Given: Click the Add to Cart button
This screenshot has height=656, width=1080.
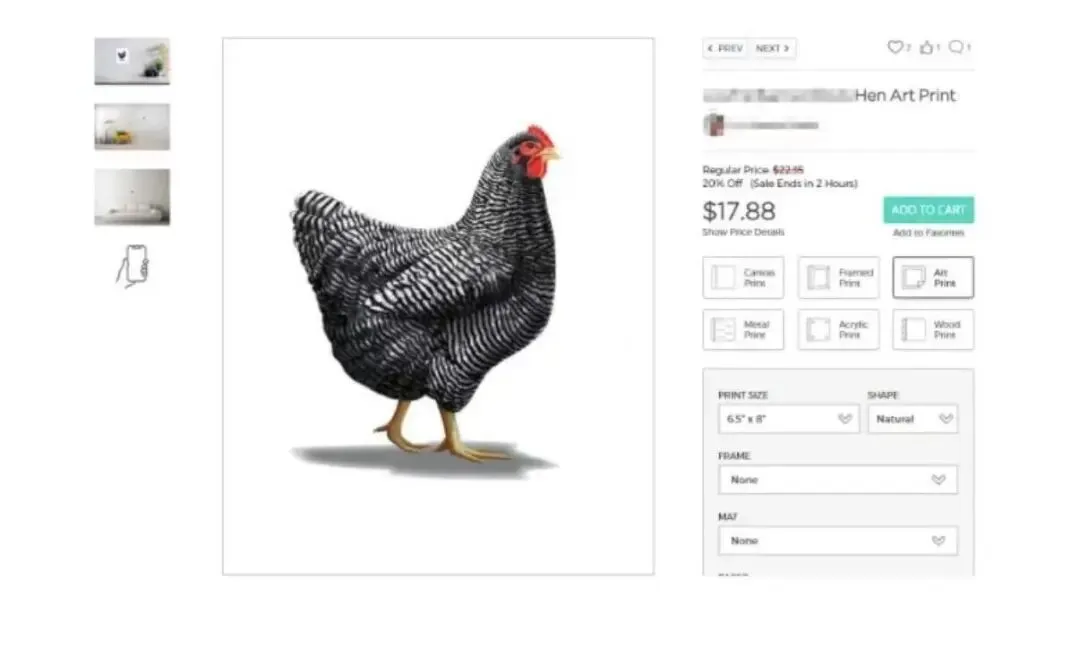Looking at the screenshot, I should pyautogui.click(x=928, y=209).
